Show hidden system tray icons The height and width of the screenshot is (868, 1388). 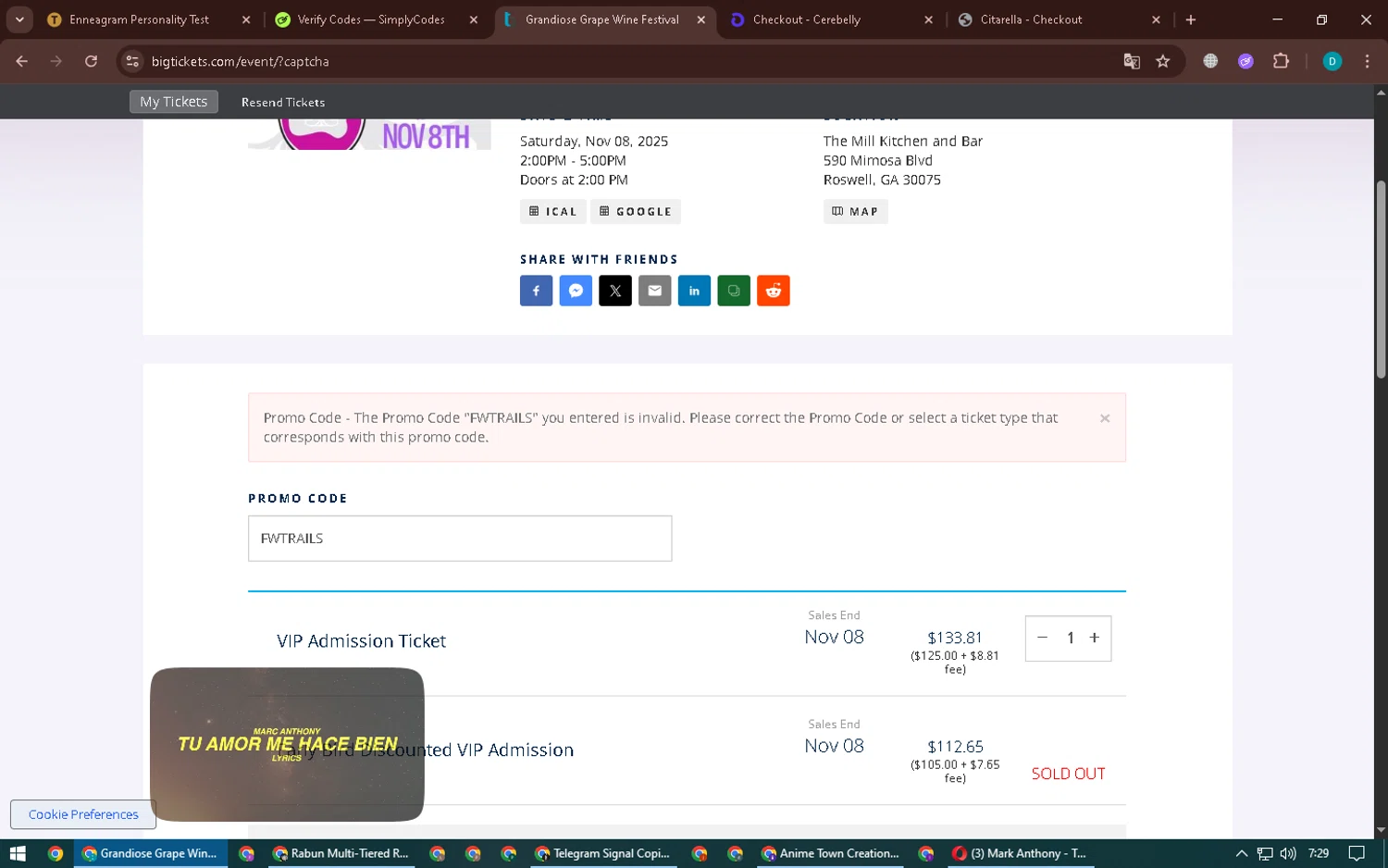(1242, 853)
